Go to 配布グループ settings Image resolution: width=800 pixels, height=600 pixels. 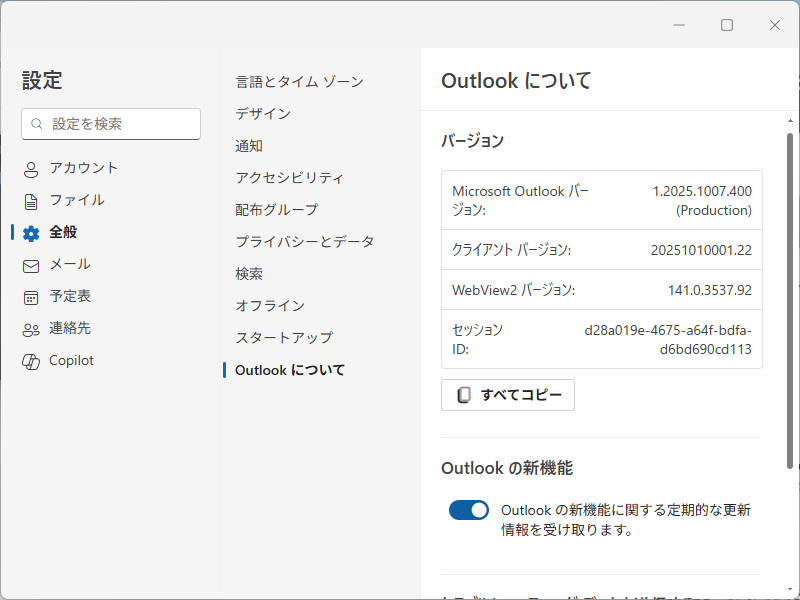(277, 210)
